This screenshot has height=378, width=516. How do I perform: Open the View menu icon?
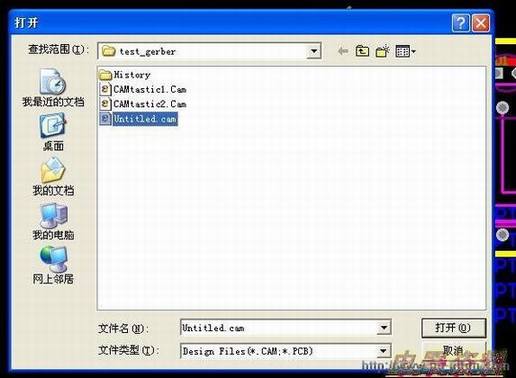(x=405, y=51)
